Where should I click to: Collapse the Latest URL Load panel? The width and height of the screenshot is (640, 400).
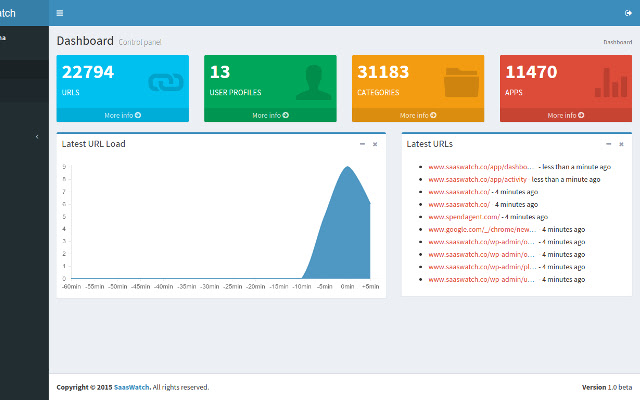362,144
